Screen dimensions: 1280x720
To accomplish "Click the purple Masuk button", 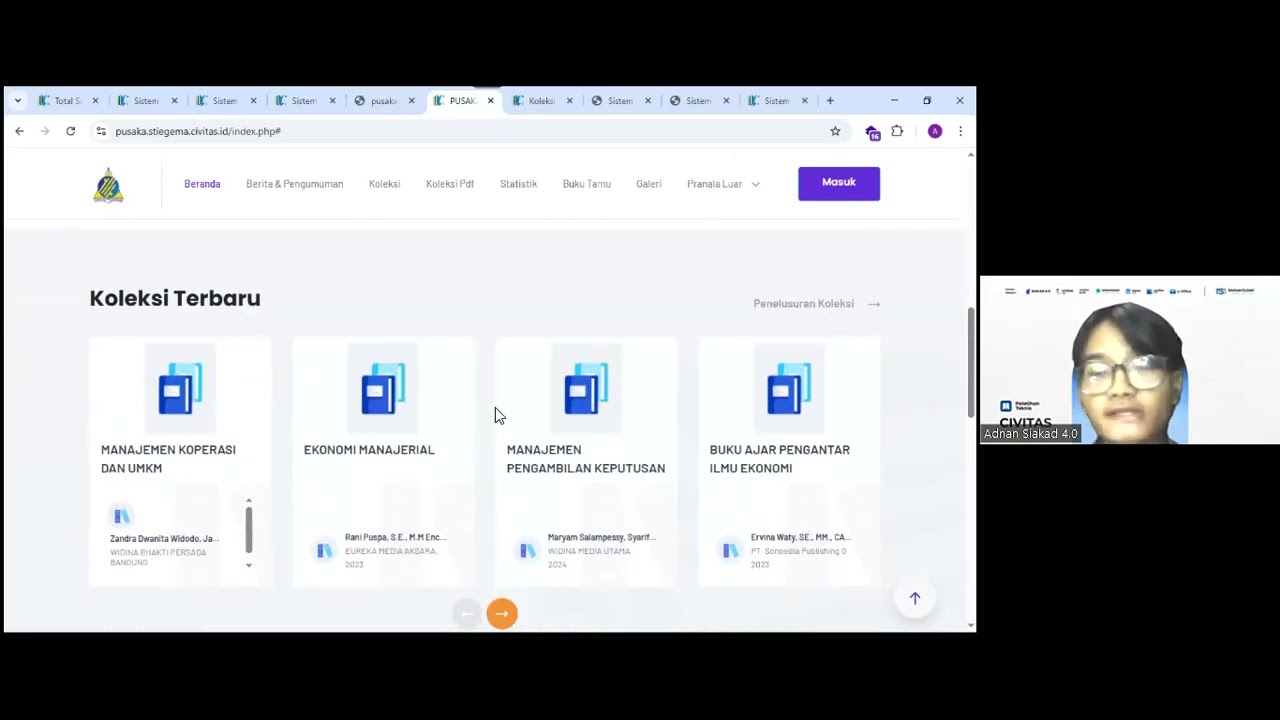I will 839,183.
